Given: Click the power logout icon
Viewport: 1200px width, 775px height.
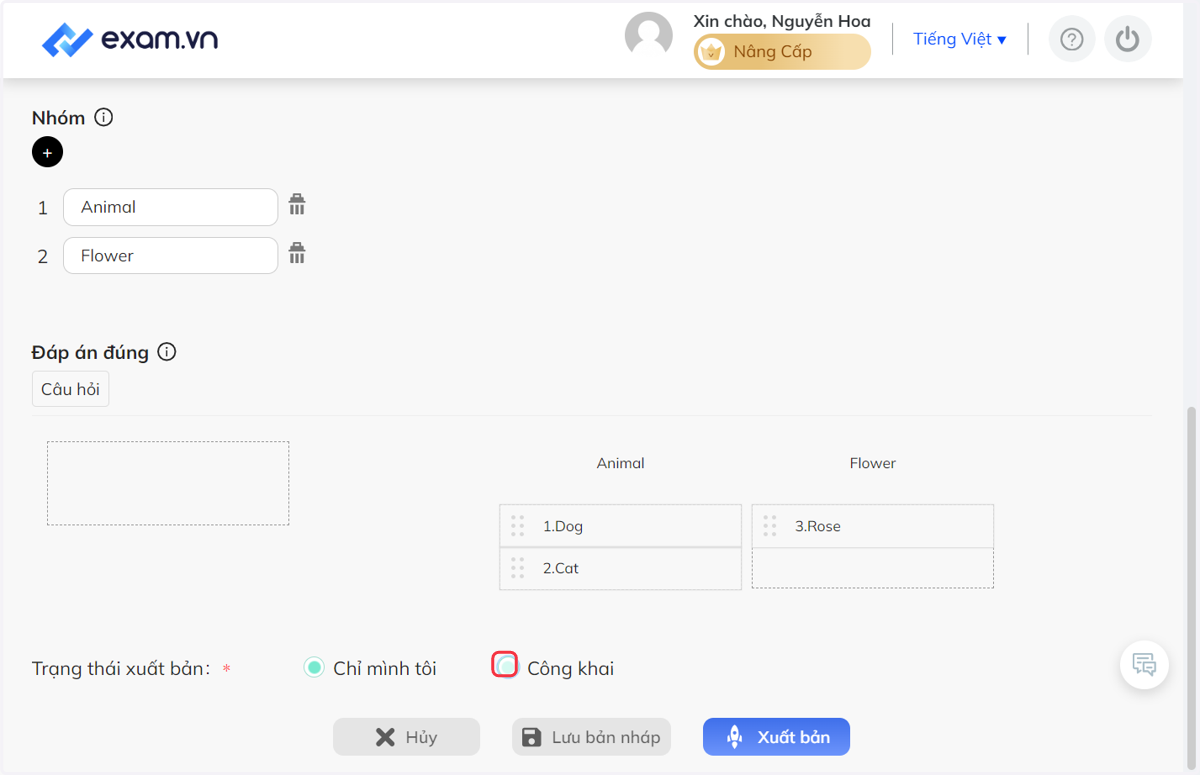Looking at the screenshot, I should tap(1128, 39).
